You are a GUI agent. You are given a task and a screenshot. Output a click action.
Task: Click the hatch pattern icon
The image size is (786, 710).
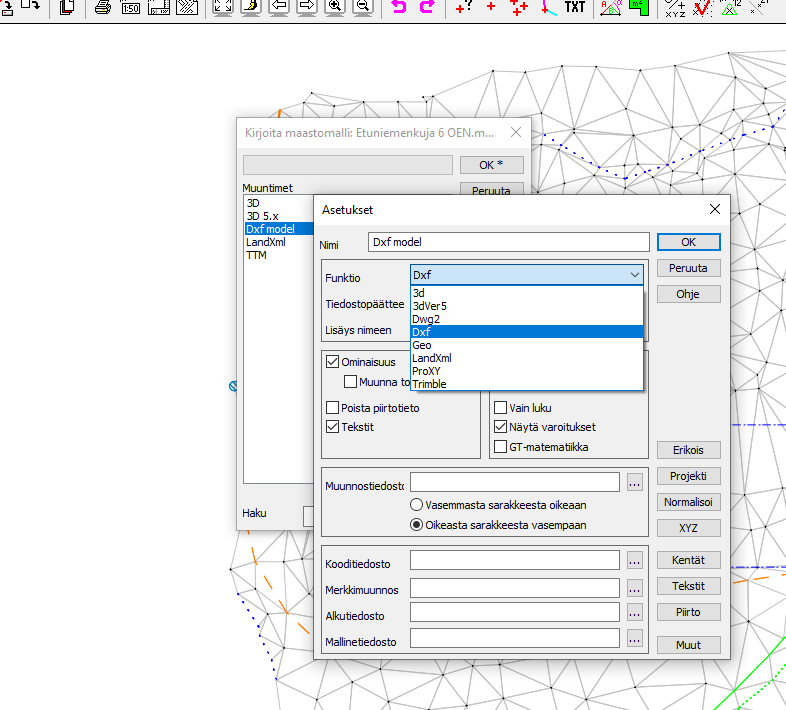pos(187,7)
